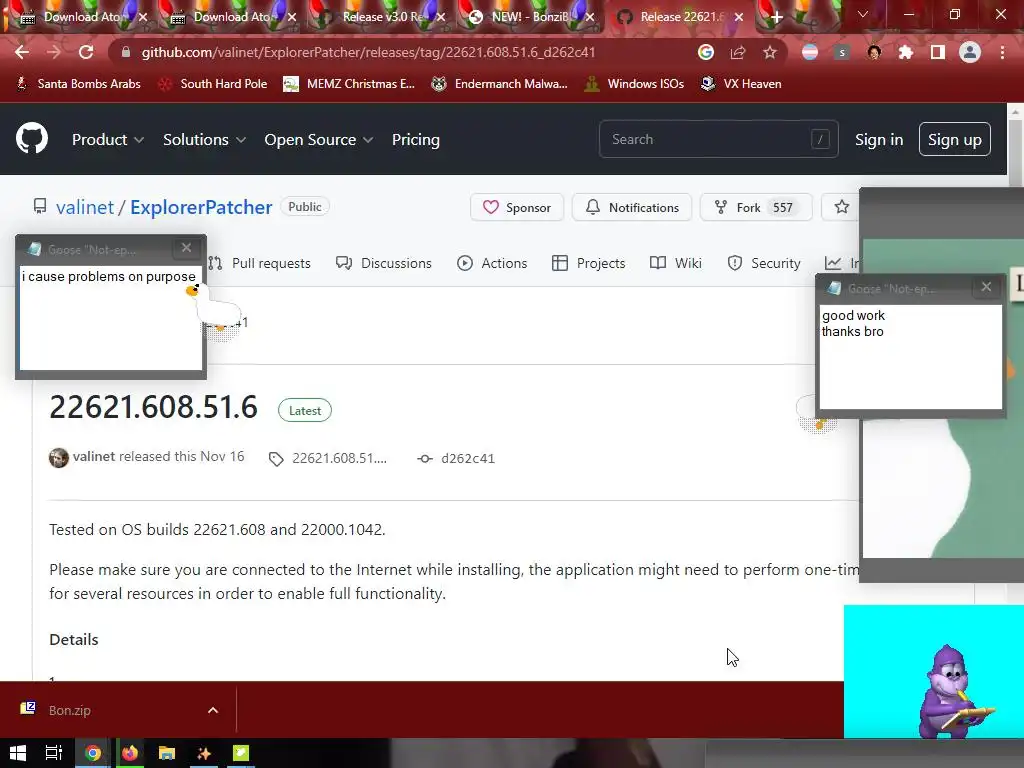Open Chrome three-dot menu
The width and height of the screenshot is (1024, 768).
[1002, 52]
